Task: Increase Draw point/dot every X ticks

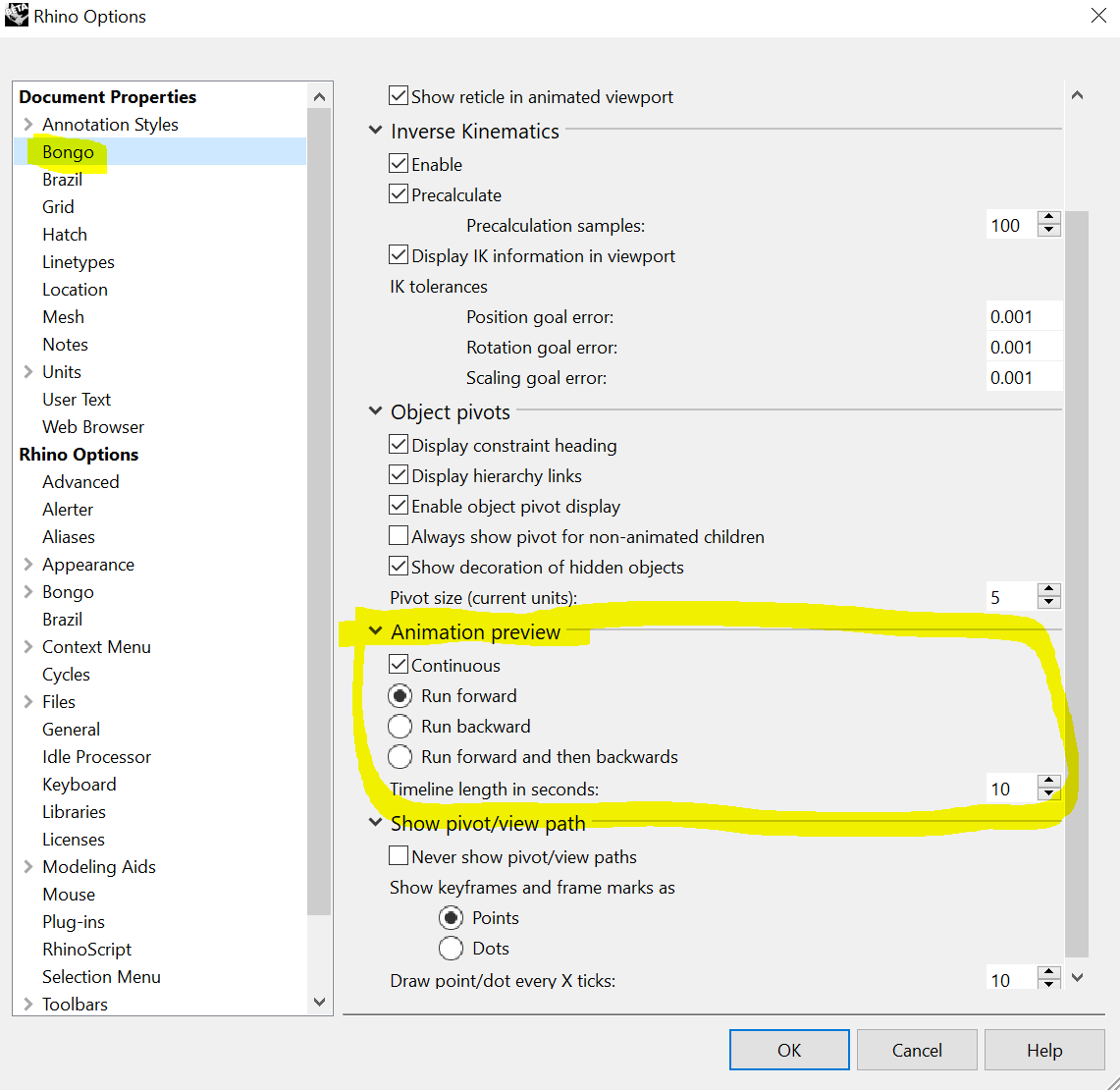Action: (x=1048, y=972)
